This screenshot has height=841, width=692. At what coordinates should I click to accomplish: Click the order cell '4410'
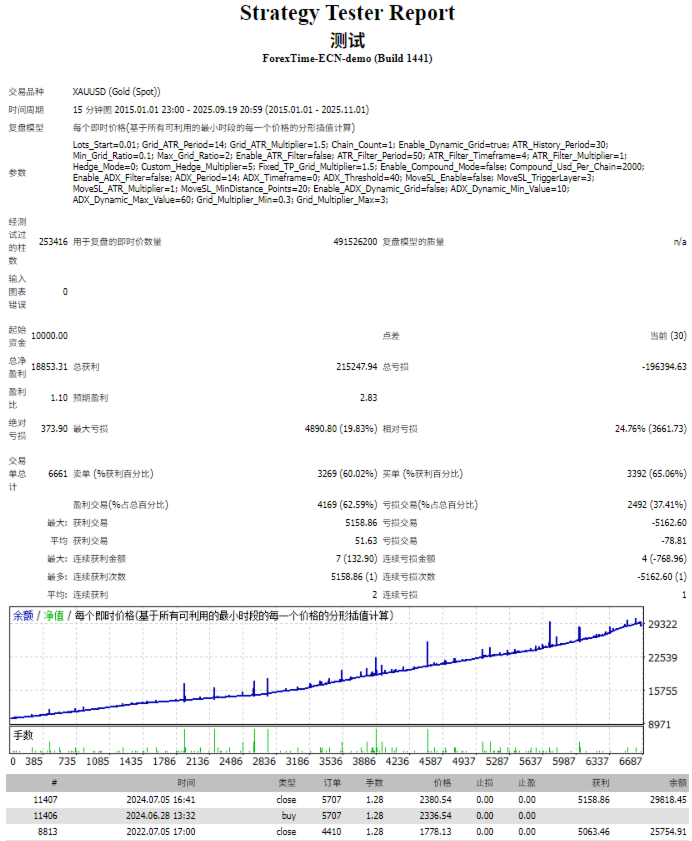332,832
